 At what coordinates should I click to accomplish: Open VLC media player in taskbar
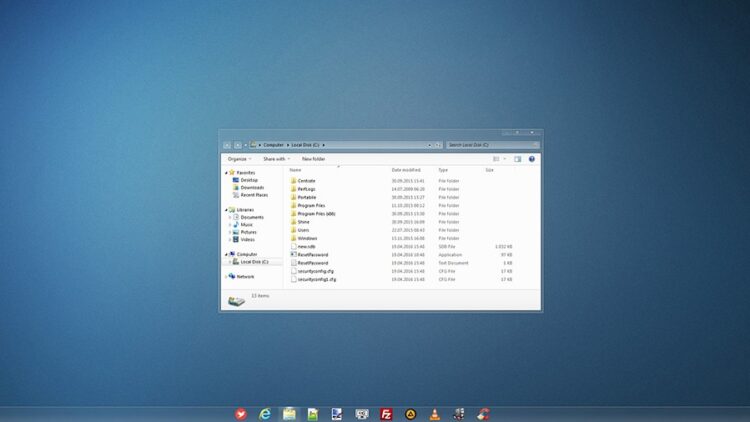click(x=434, y=413)
